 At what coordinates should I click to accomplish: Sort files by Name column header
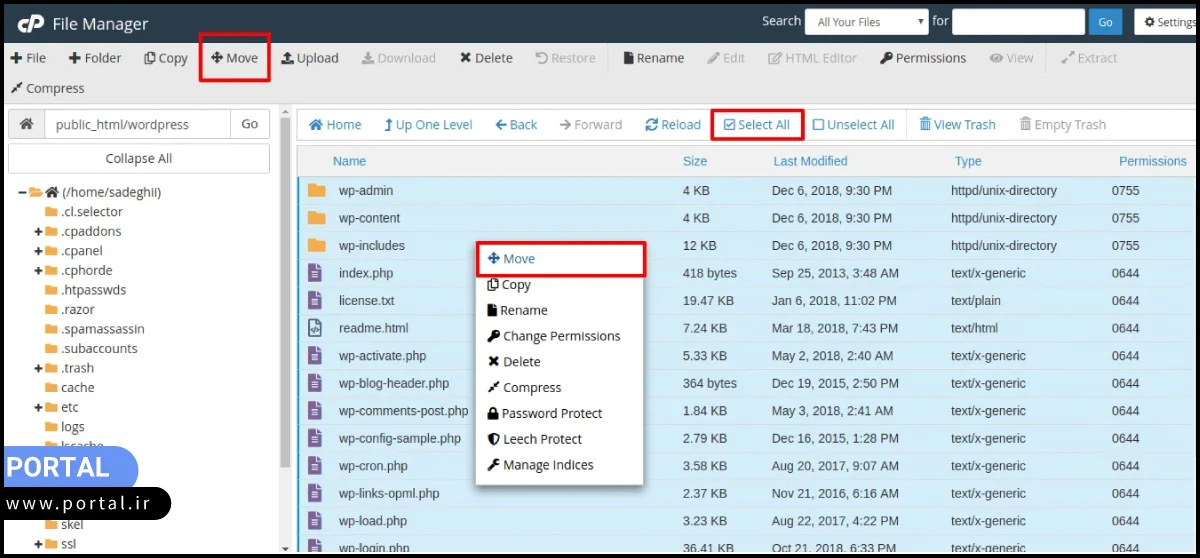349,161
